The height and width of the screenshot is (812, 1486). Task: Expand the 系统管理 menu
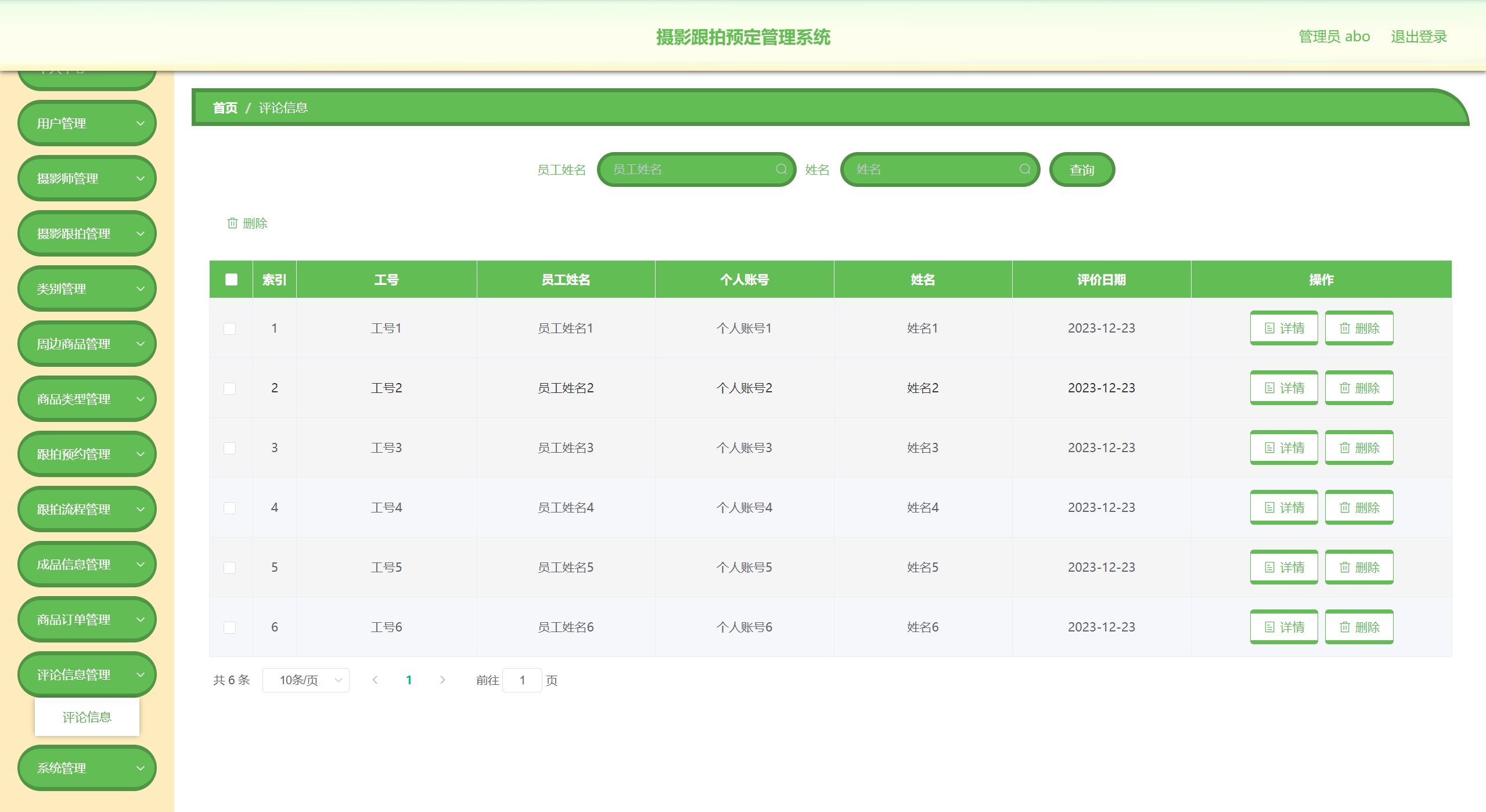click(87, 767)
